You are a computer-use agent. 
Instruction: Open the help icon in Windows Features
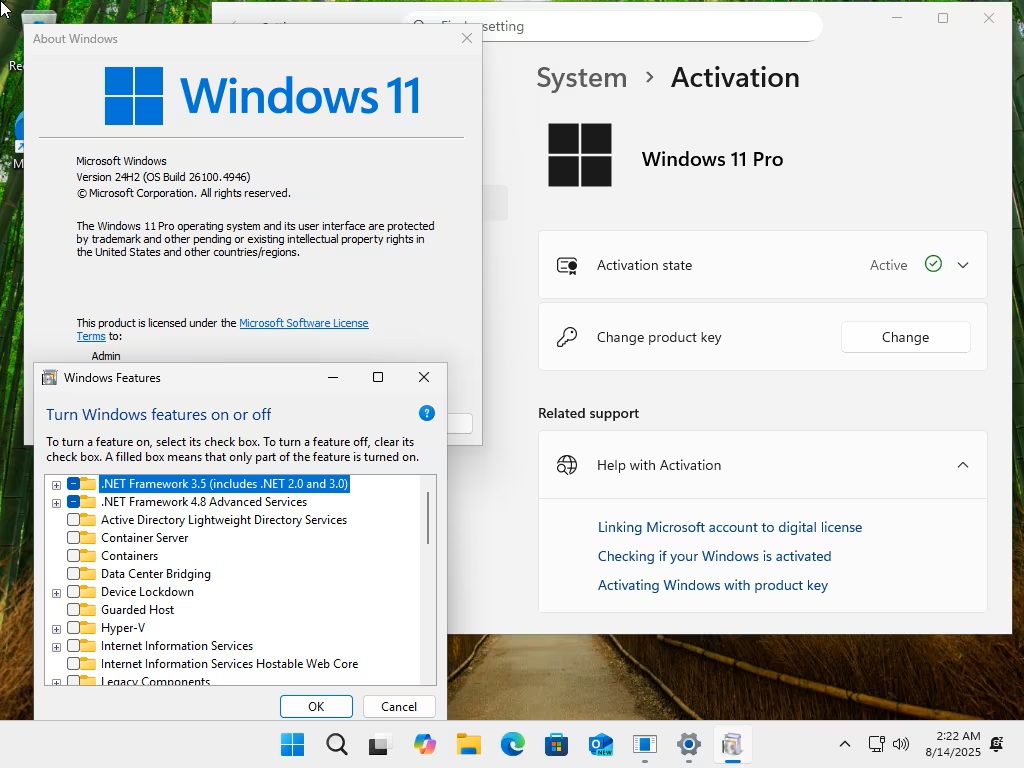coord(426,413)
